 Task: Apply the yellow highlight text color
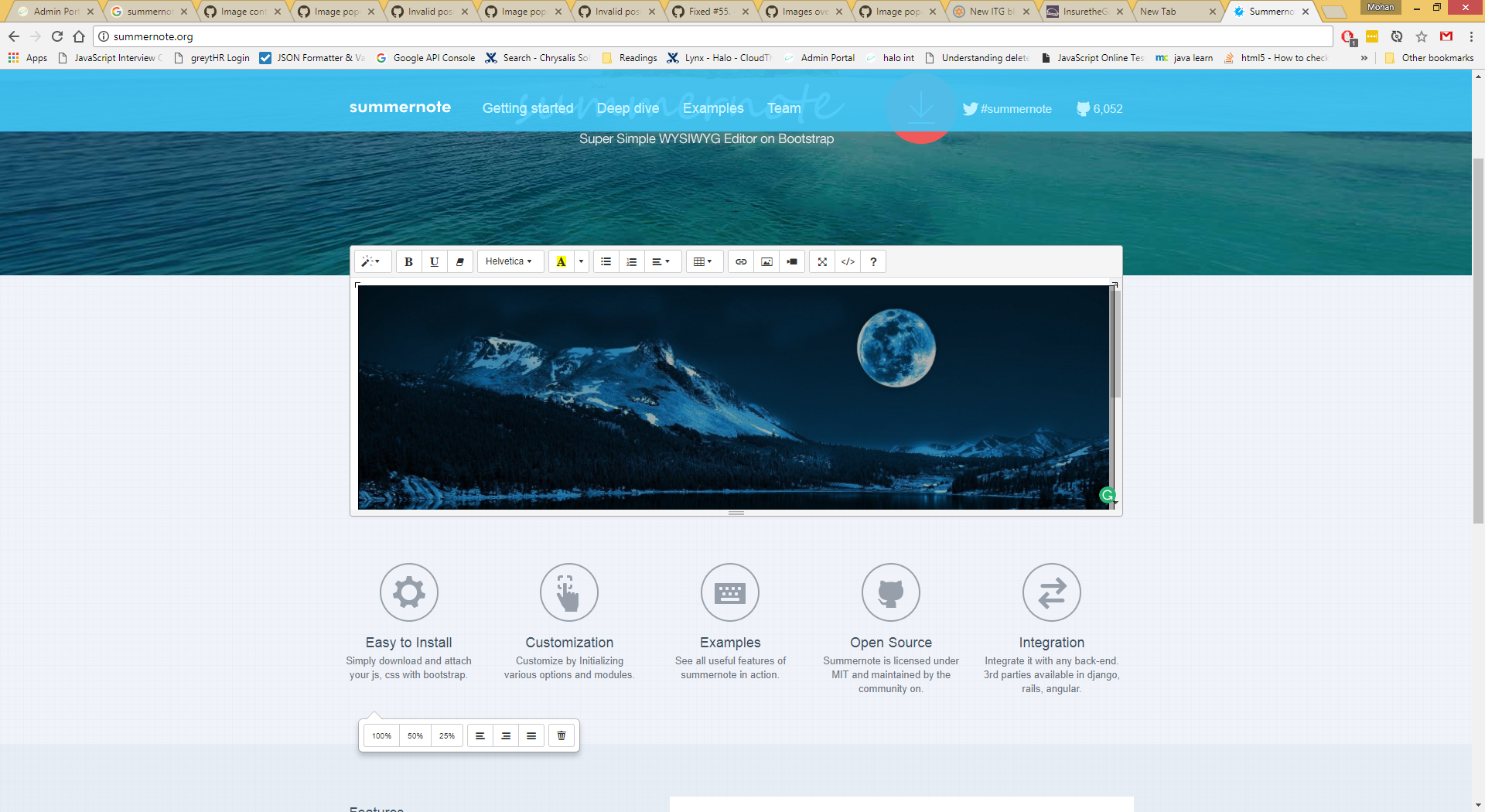click(561, 261)
